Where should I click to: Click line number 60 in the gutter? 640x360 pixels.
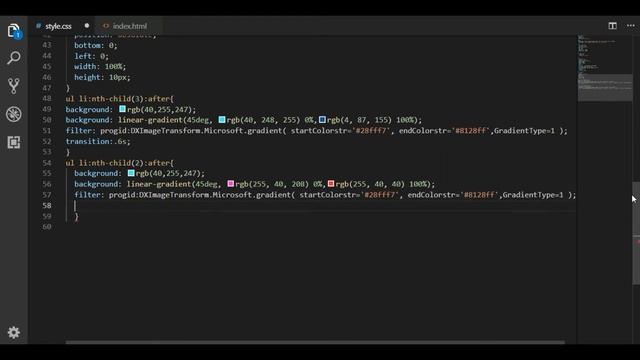(47, 227)
